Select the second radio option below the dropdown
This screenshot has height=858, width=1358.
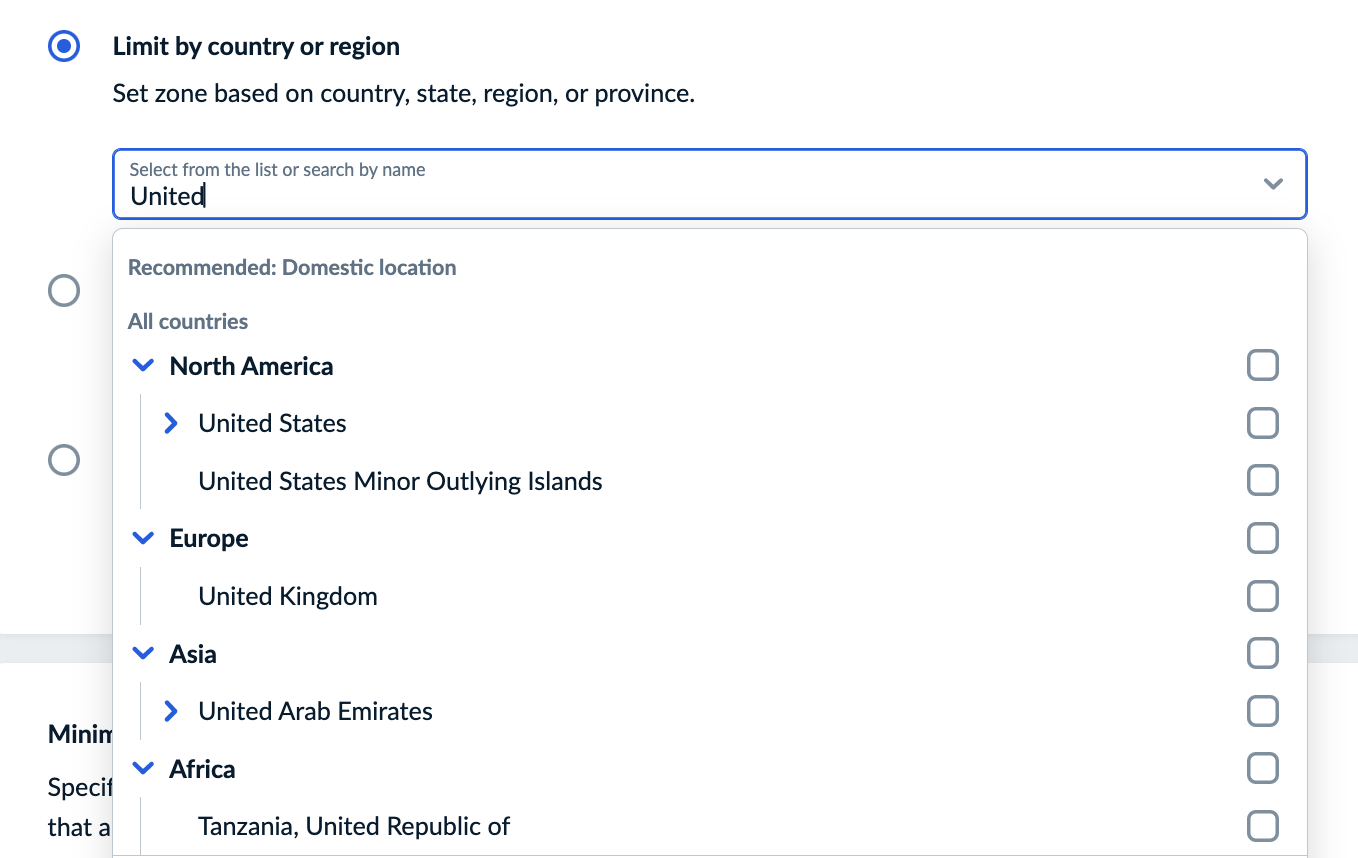coord(63,290)
